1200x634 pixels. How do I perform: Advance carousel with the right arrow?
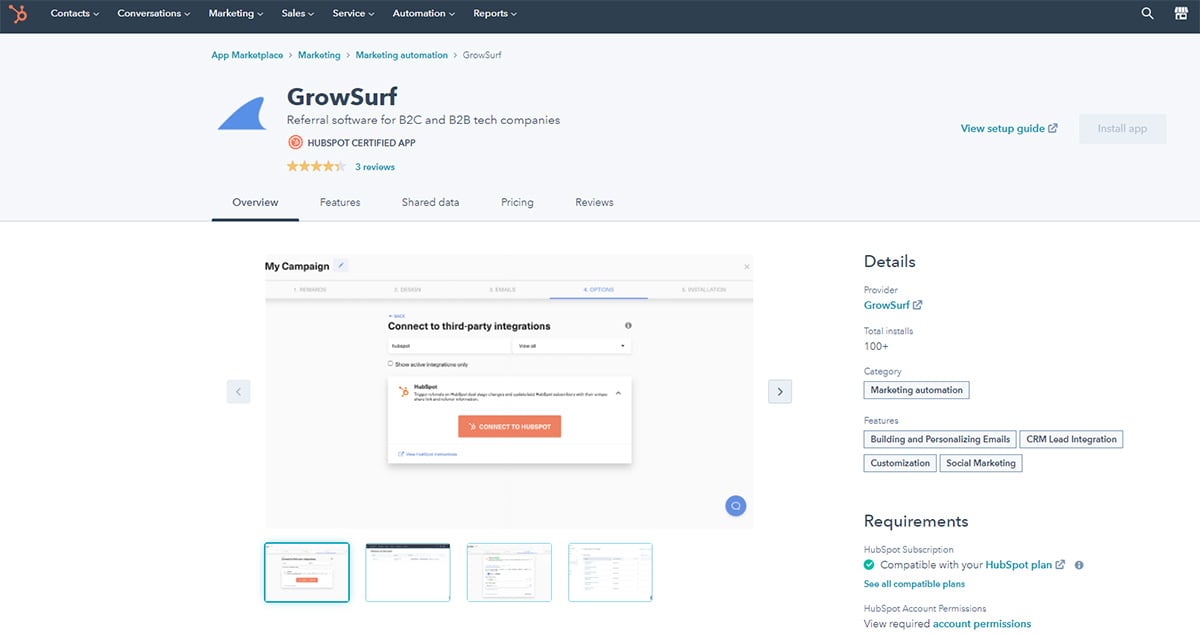[780, 391]
